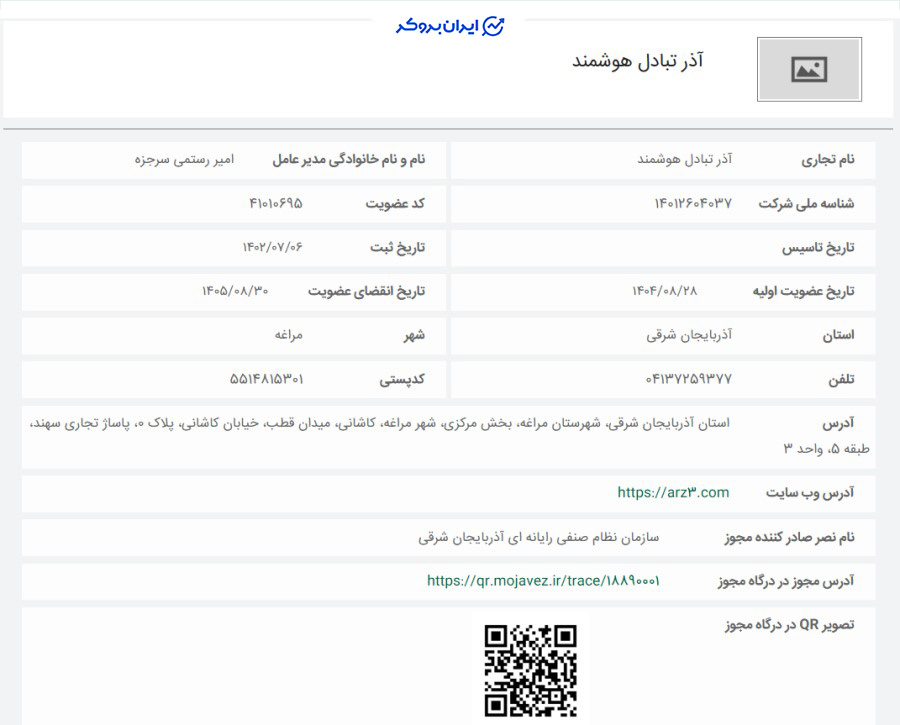Screen dimensions: 900x725
Task: Select license issuer سازمان نظام صنفی رایانه ای
Action: (x=538, y=538)
